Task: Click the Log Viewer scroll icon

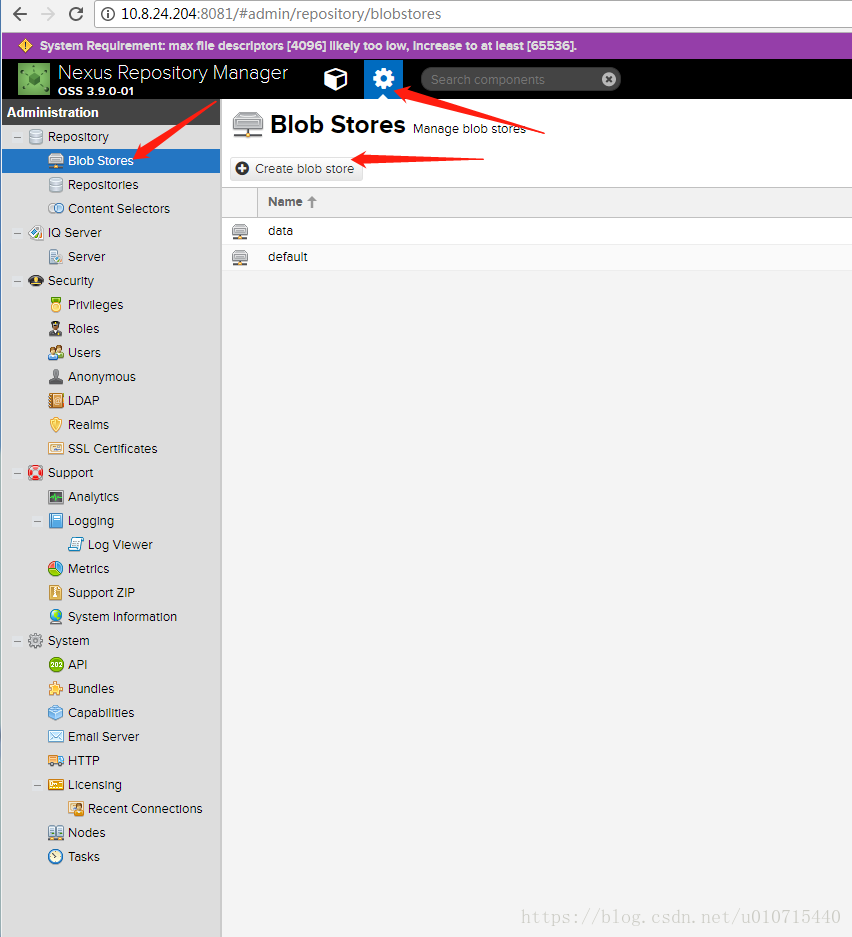Action: point(75,544)
